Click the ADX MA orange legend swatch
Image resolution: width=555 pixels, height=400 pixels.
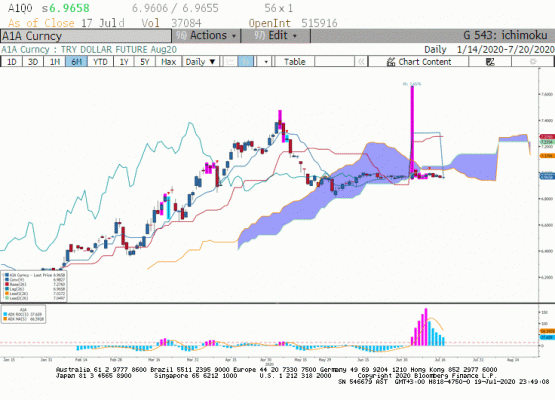pyautogui.click(x=5, y=319)
